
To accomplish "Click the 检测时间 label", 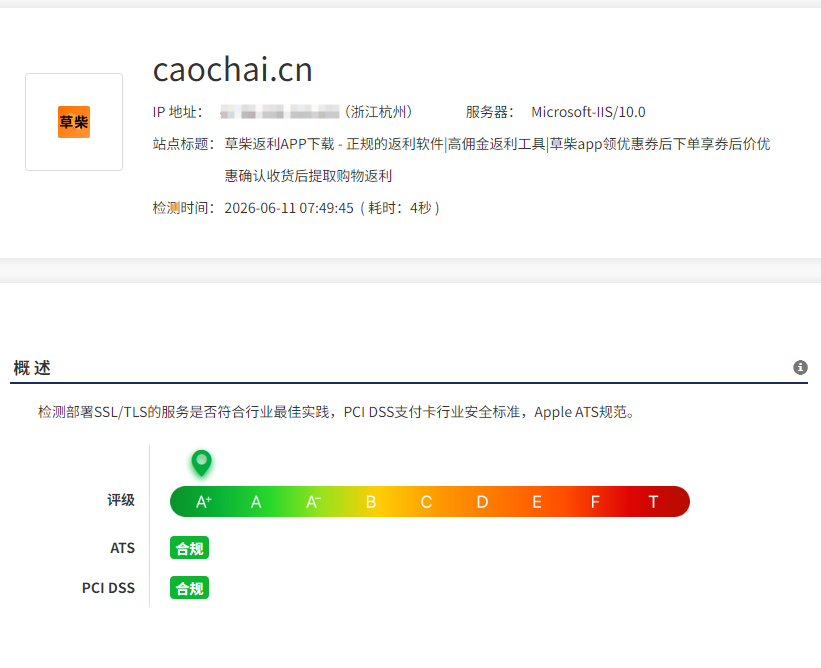I will [184, 208].
